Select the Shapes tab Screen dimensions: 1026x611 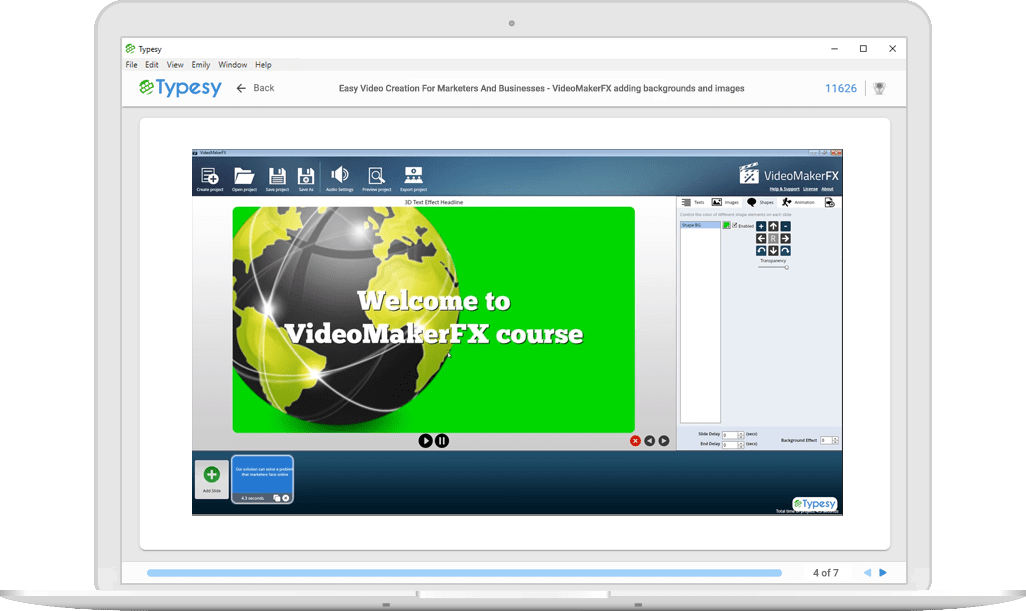[x=760, y=202]
